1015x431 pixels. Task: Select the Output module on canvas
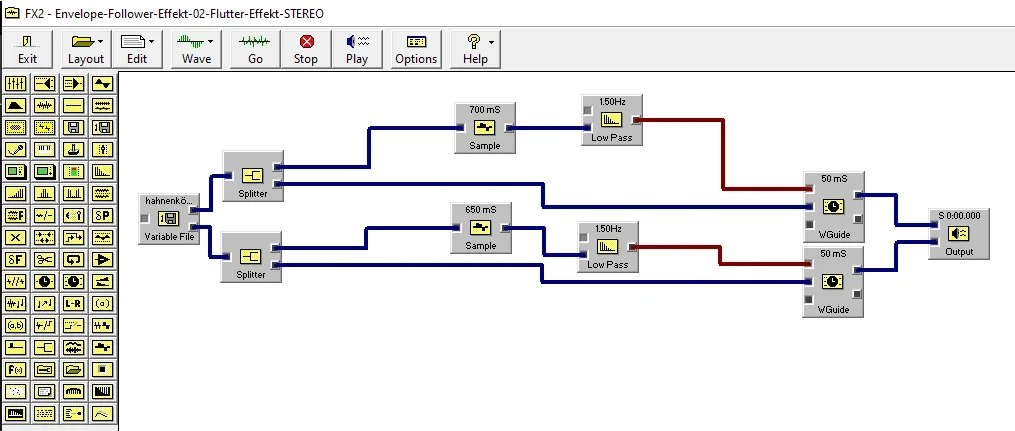tap(959, 234)
